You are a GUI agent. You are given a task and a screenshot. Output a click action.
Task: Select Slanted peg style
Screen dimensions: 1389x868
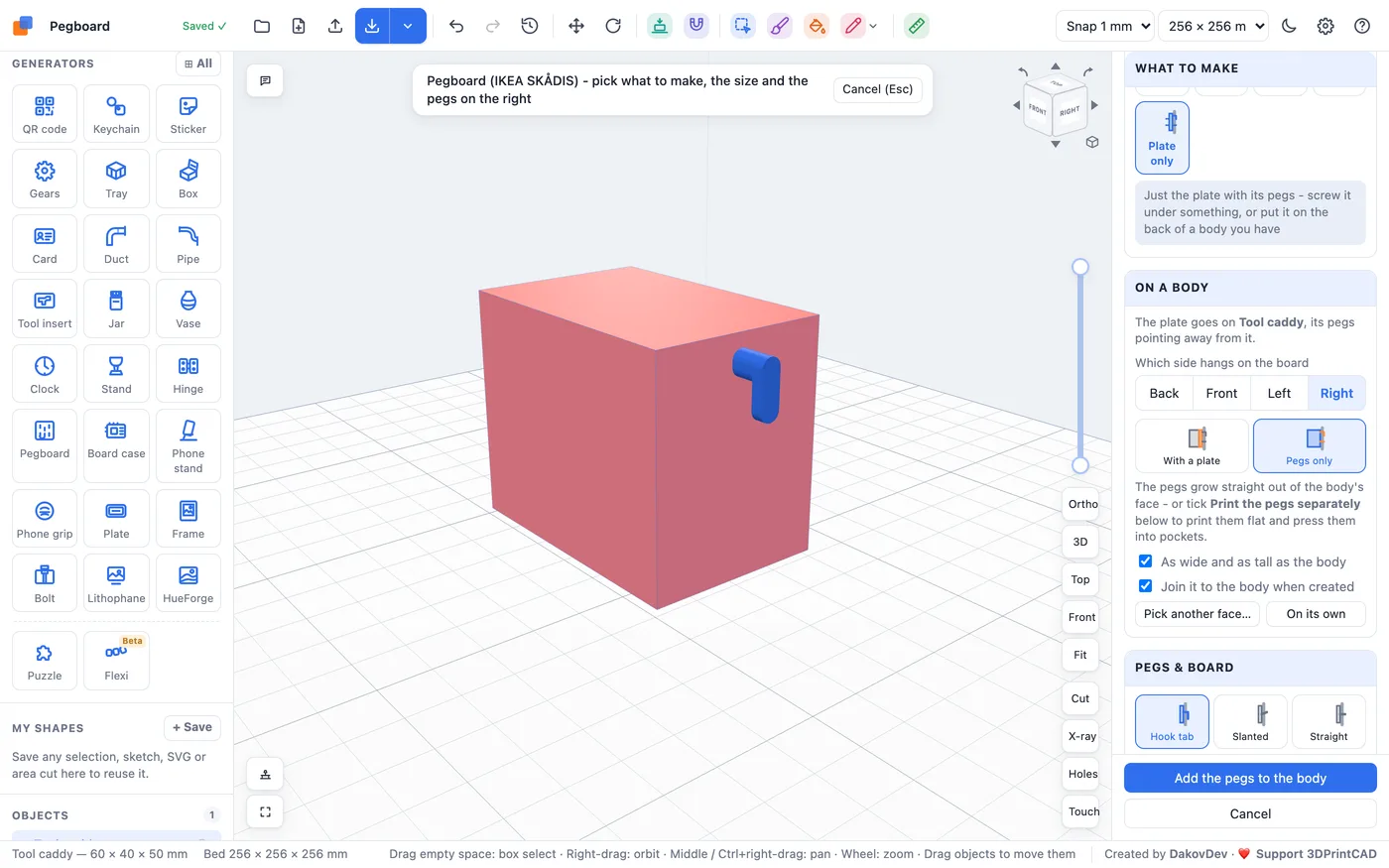[1250, 721]
